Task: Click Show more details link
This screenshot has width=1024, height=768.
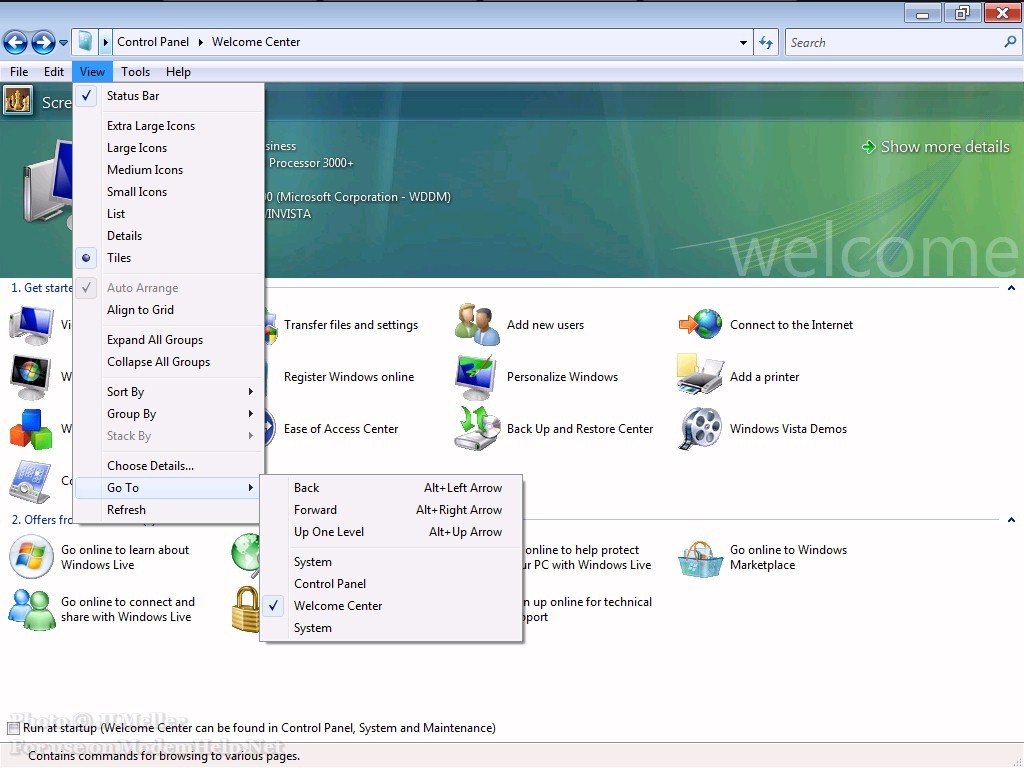Action: click(936, 147)
